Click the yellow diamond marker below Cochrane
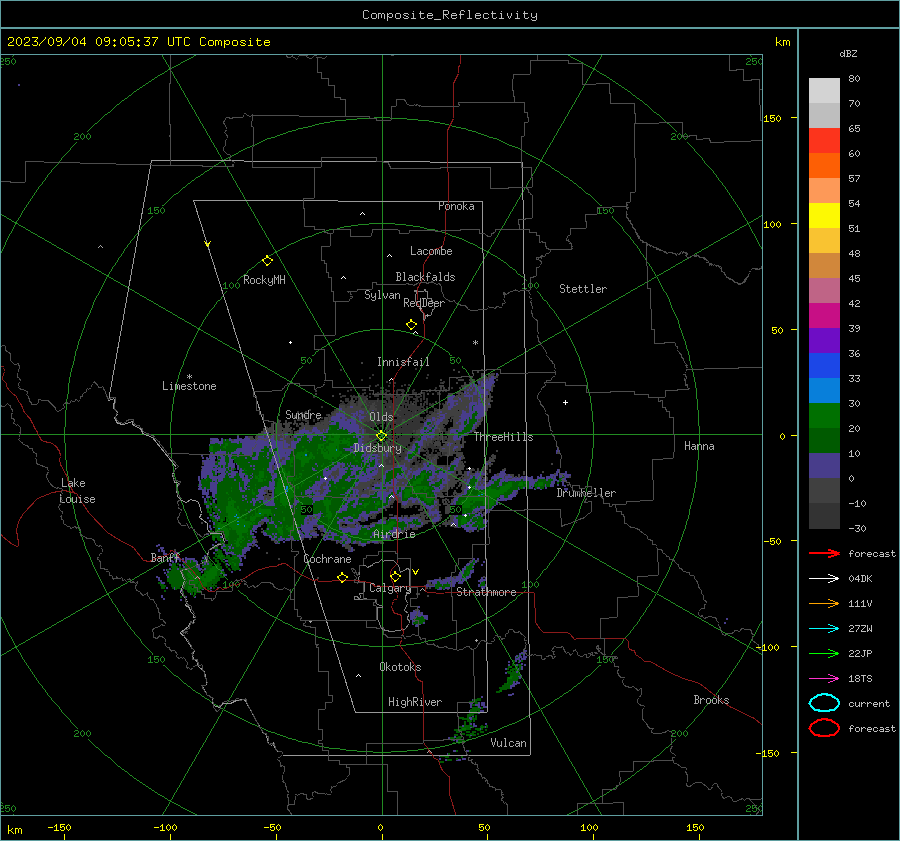The image size is (900, 841). [342, 578]
